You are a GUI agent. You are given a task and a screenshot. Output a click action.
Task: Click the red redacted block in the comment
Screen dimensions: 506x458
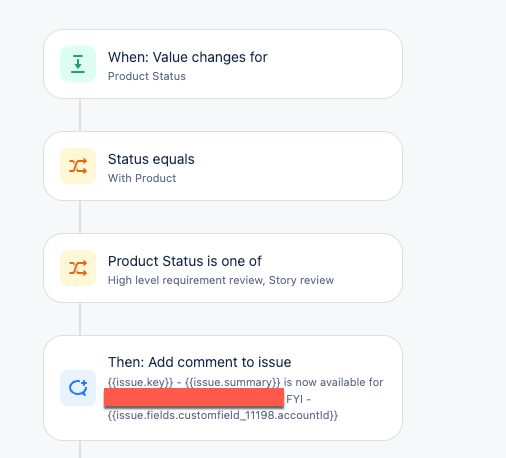(194, 397)
